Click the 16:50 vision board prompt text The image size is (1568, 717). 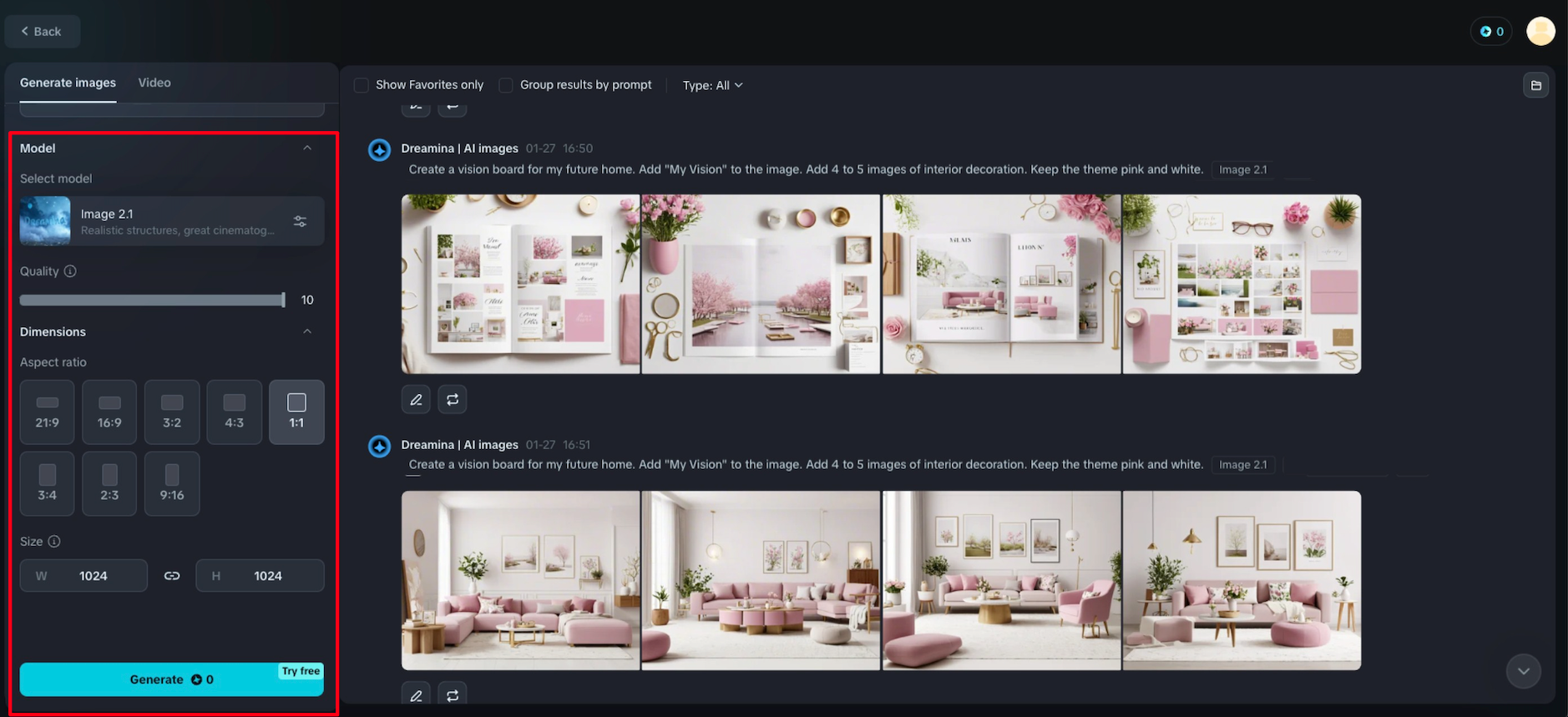[x=806, y=169]
